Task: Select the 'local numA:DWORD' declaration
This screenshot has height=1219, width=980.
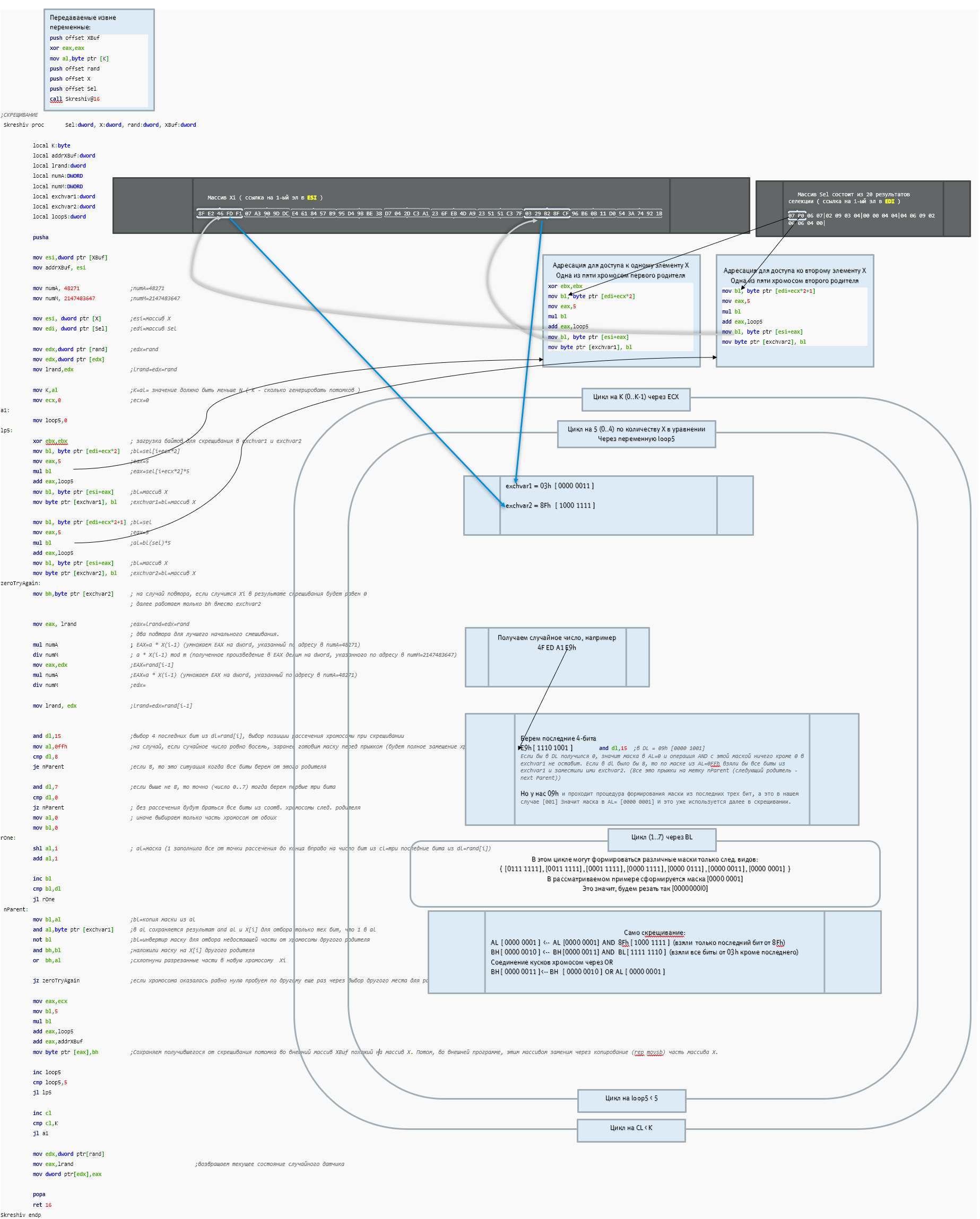Action: [58, 176]
